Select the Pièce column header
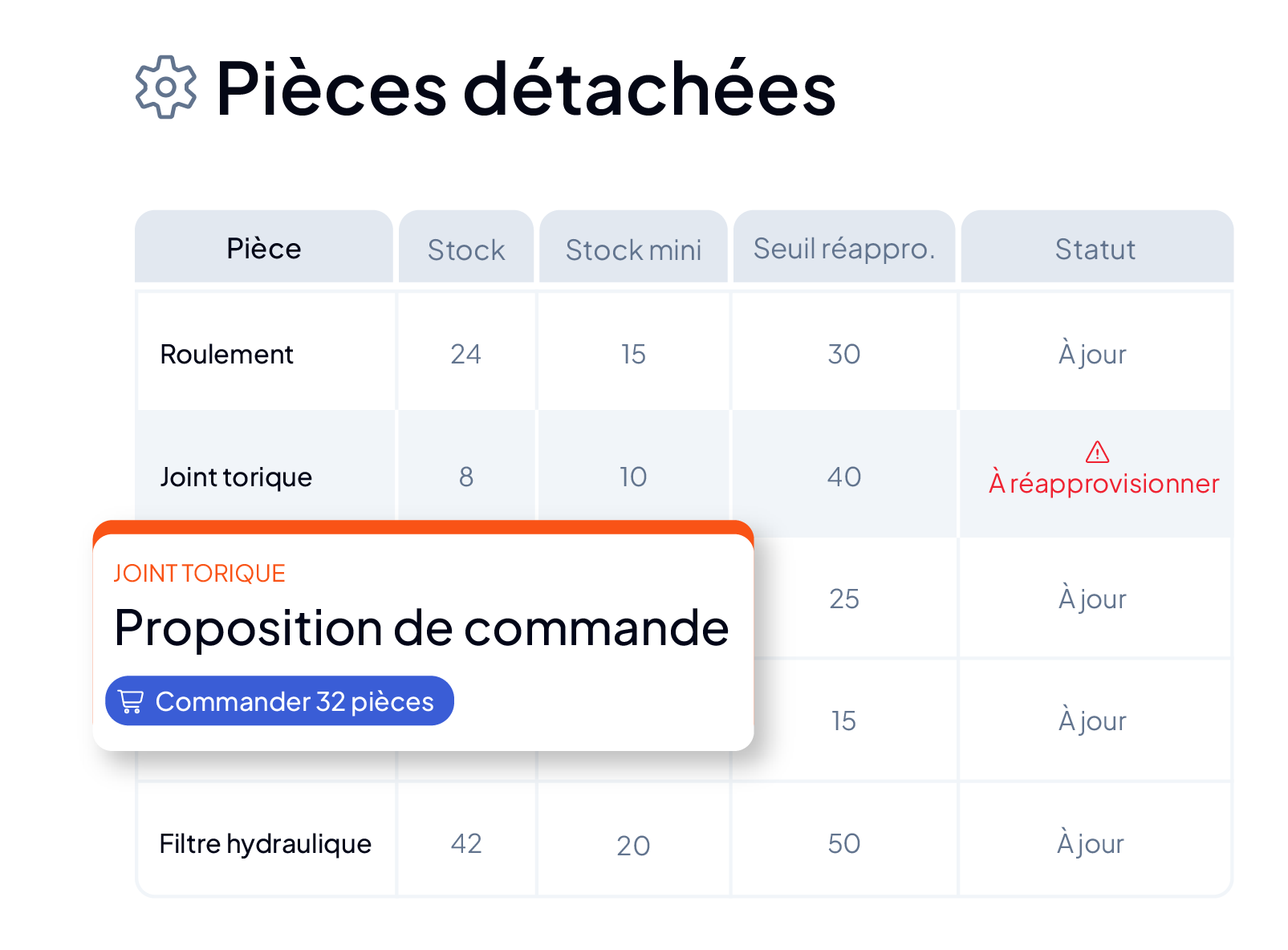 [264, 246]
